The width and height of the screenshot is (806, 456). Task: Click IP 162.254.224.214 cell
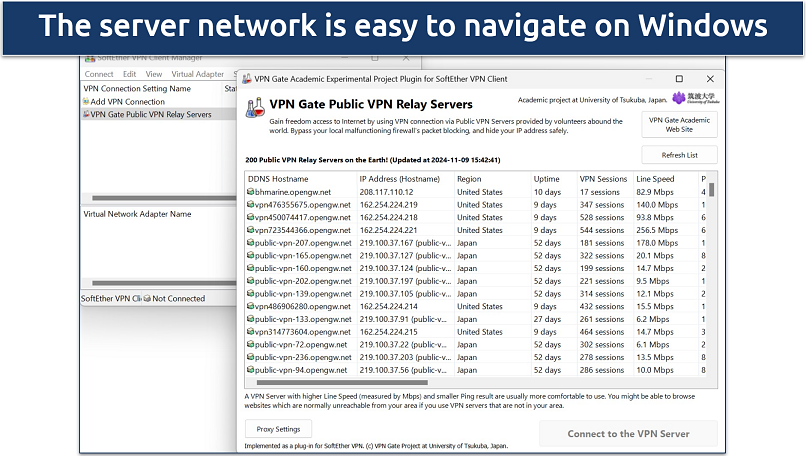[x=389, y=306]
